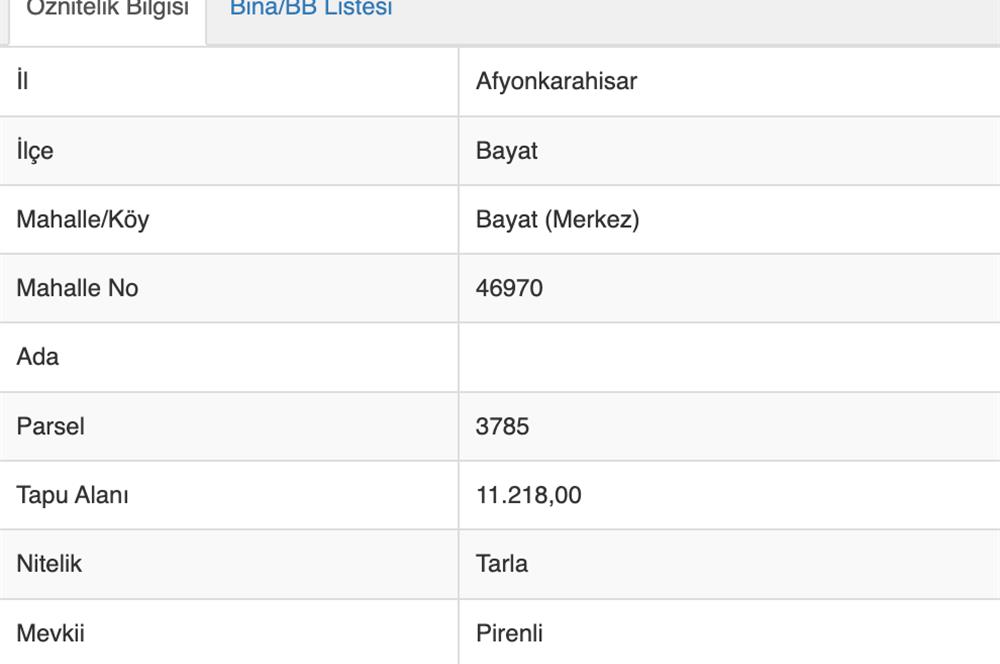Viewport: 1000px width, 664px height.
Task: Select the Nitelik value Tarla
Action: coord(502,563)
